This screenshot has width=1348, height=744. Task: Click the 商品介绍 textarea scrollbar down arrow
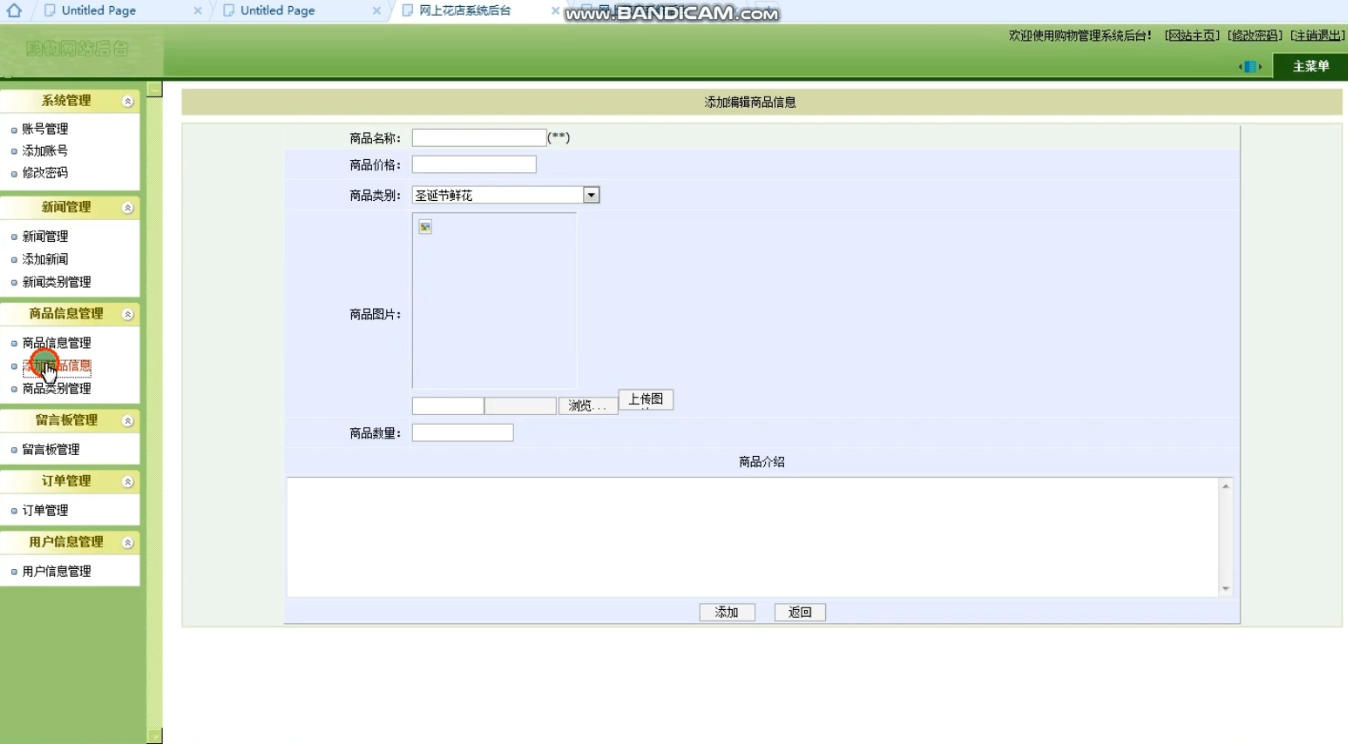pos(1225,589)
